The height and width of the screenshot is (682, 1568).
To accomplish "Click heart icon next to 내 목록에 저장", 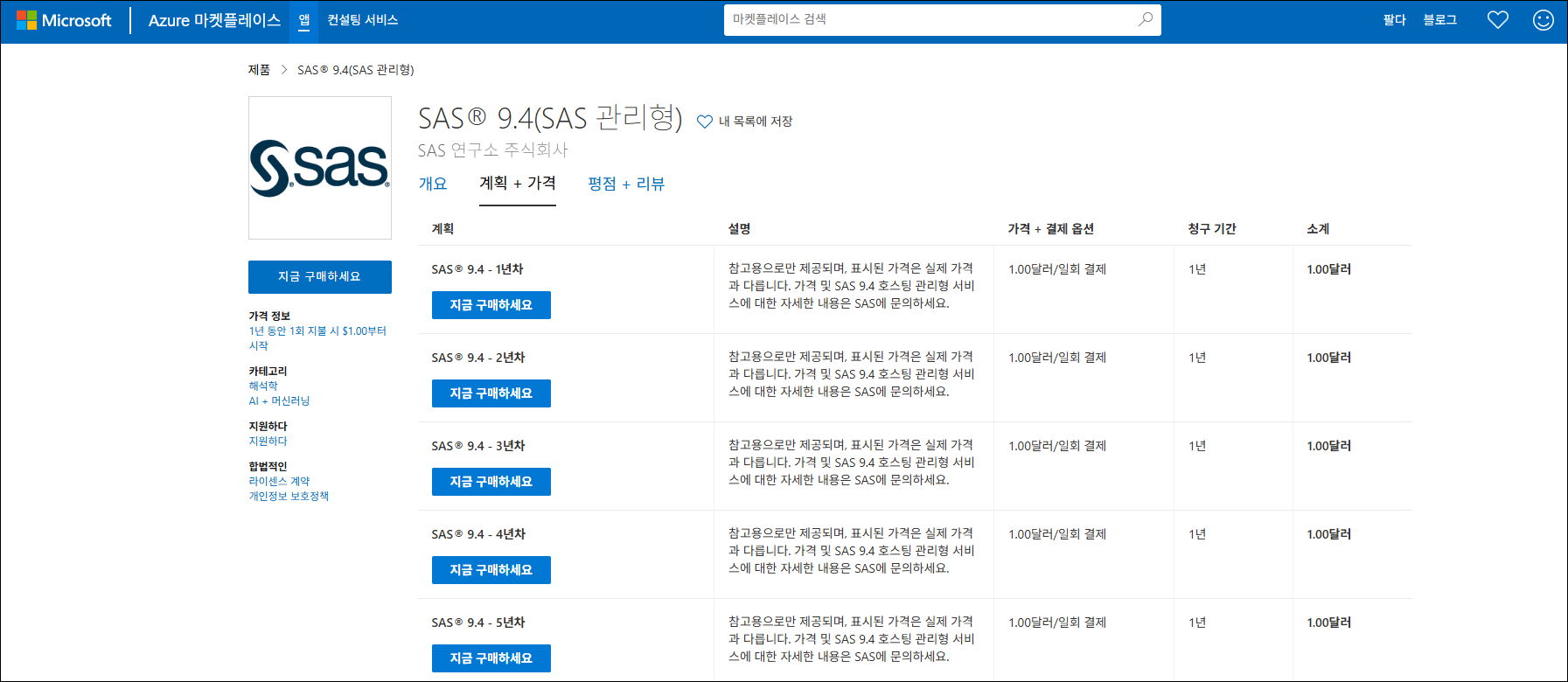I will (705, 122).
